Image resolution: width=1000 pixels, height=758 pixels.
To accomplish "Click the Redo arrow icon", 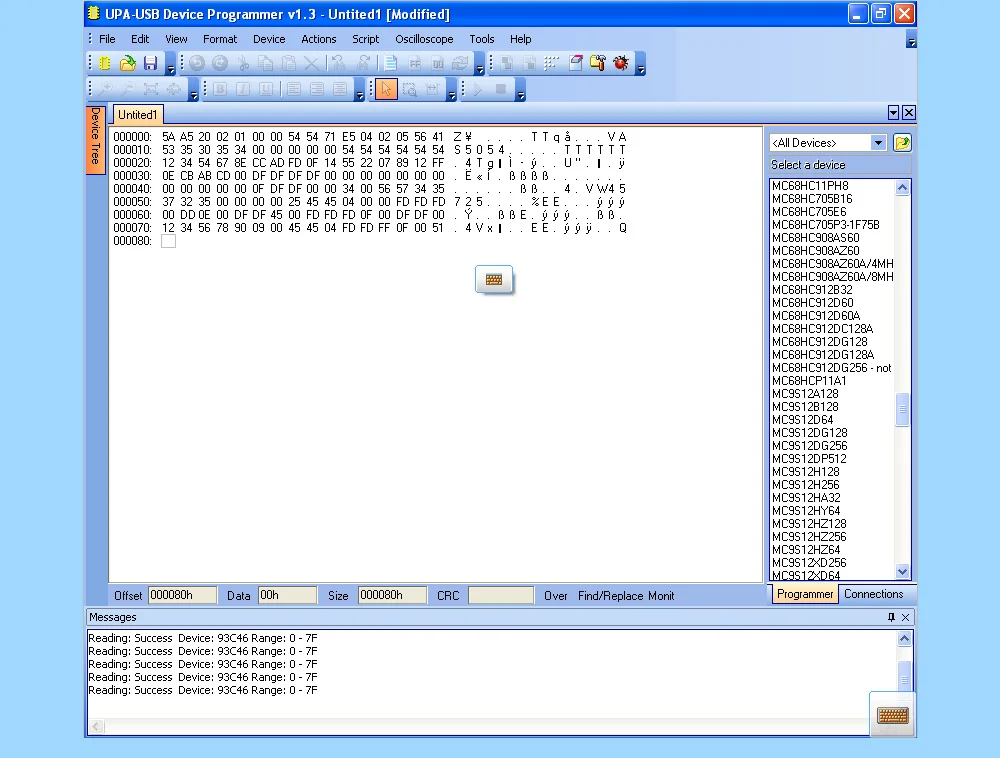I will (220, 63).
